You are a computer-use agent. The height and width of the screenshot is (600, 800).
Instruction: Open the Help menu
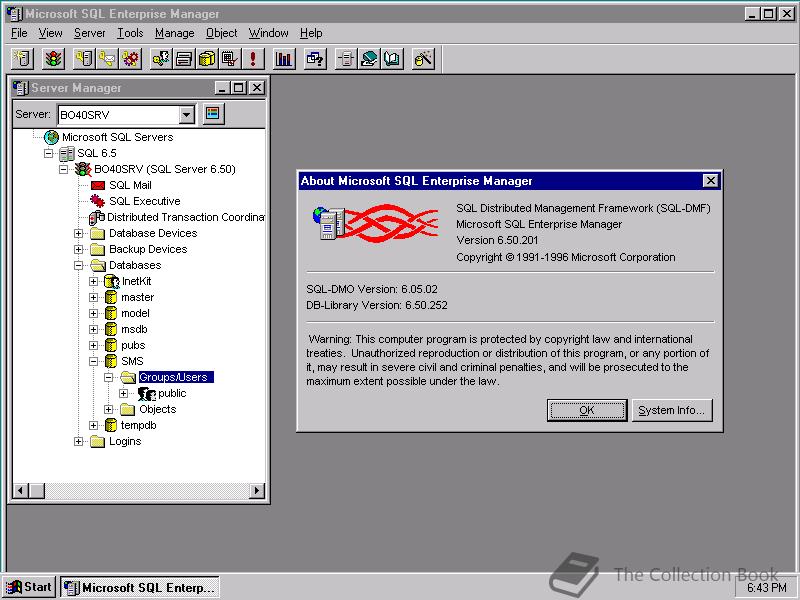click(311, 33)
